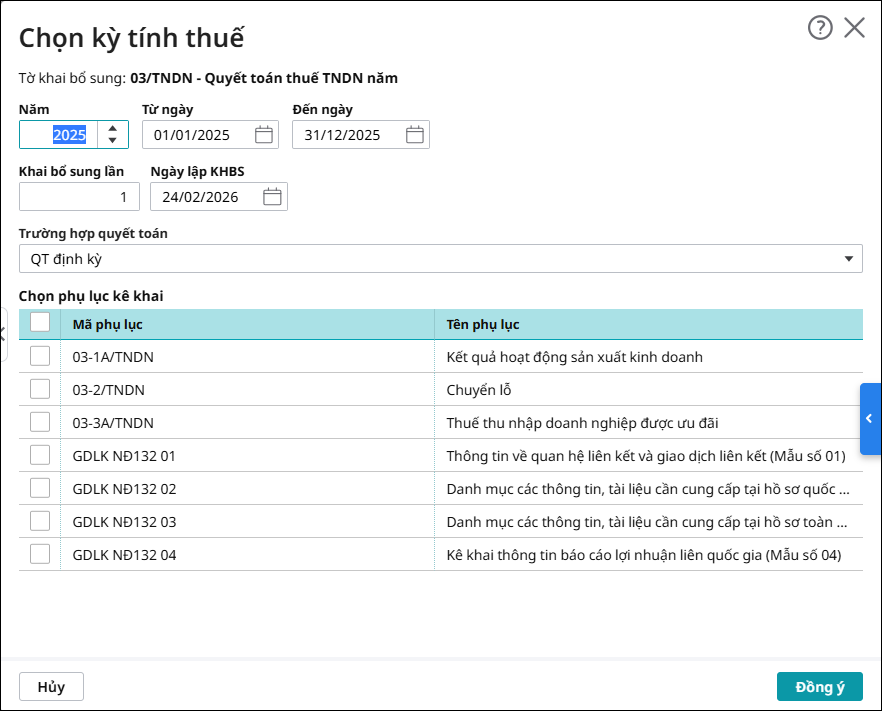Image resolution: width=882 pixels, height=711 pixels.
Task: Decrease the Năm value with down arrow
Action: [x=113, y=141]
